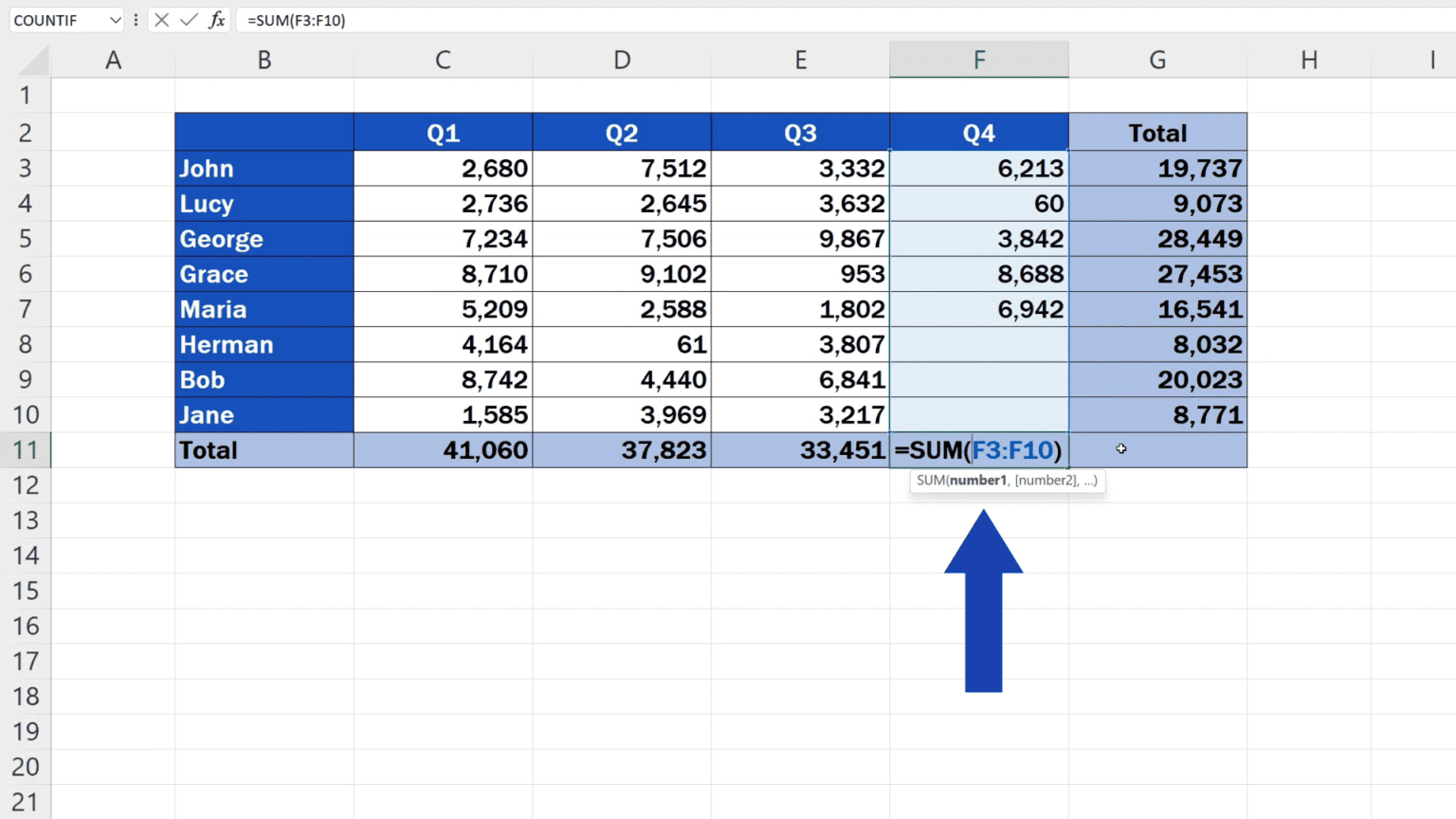
Task: Click the Select All corner triangle
Action: (x=35, y=62)
